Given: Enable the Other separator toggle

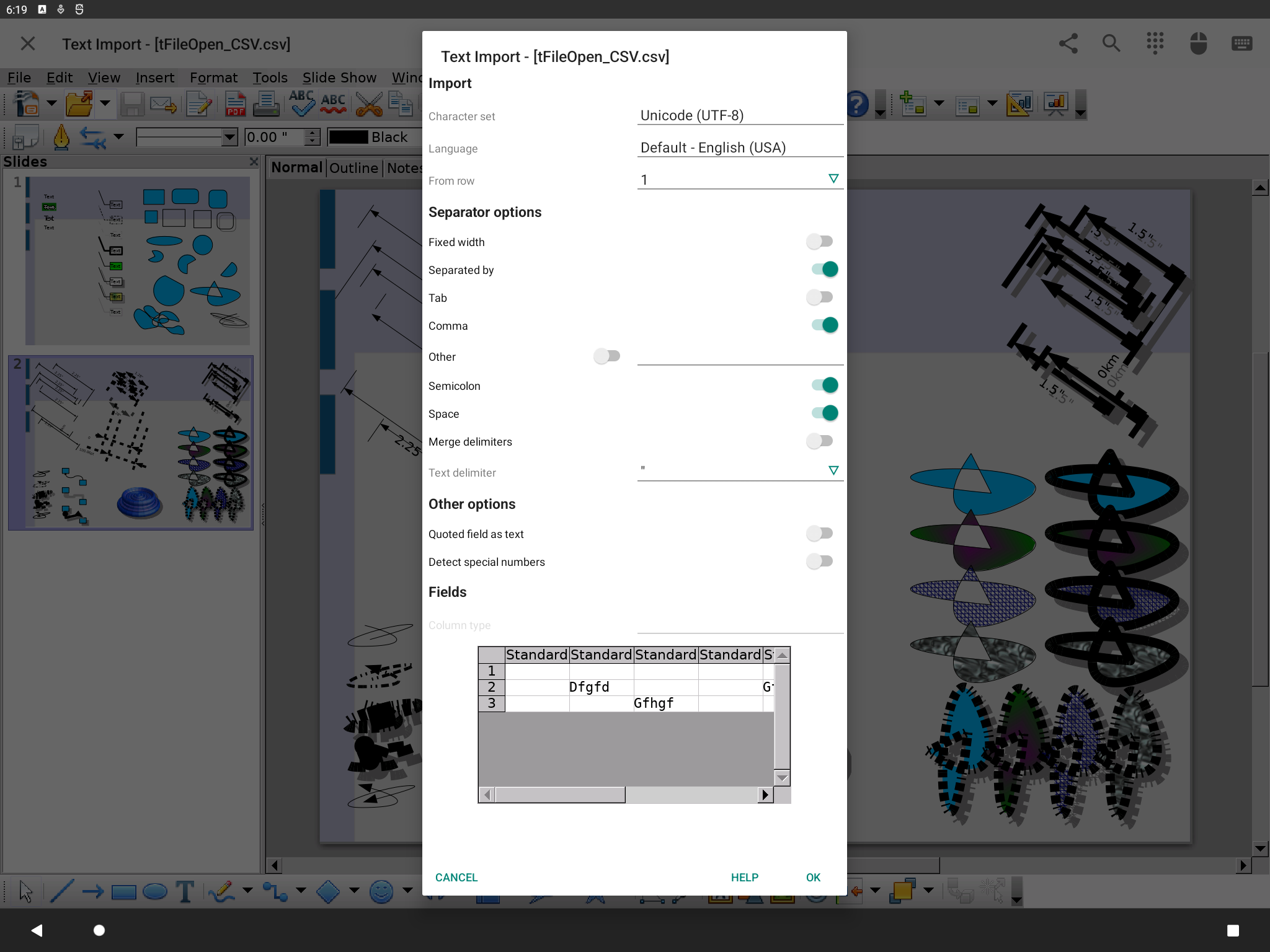Looking at the screenshot, I should coord(606,356).
